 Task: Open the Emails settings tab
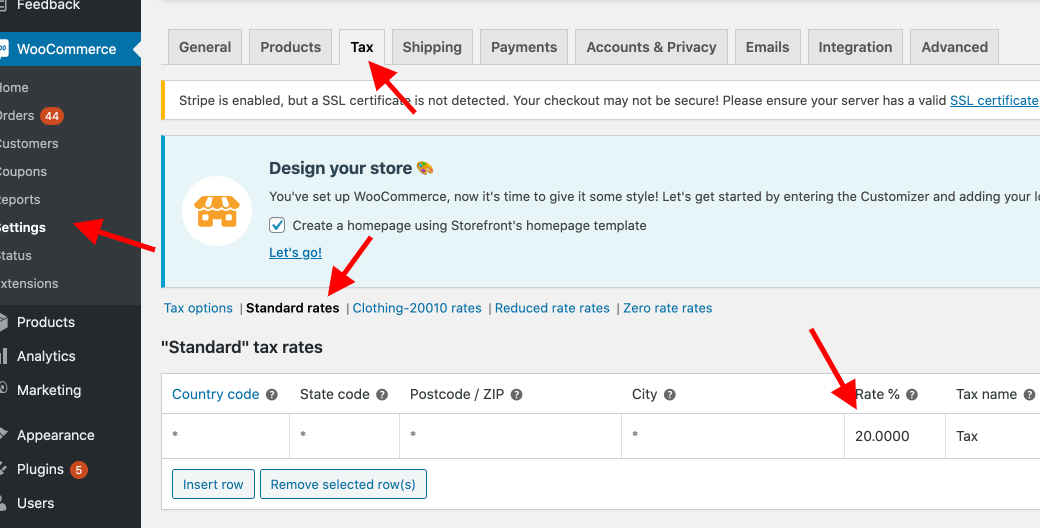(767, 47)
